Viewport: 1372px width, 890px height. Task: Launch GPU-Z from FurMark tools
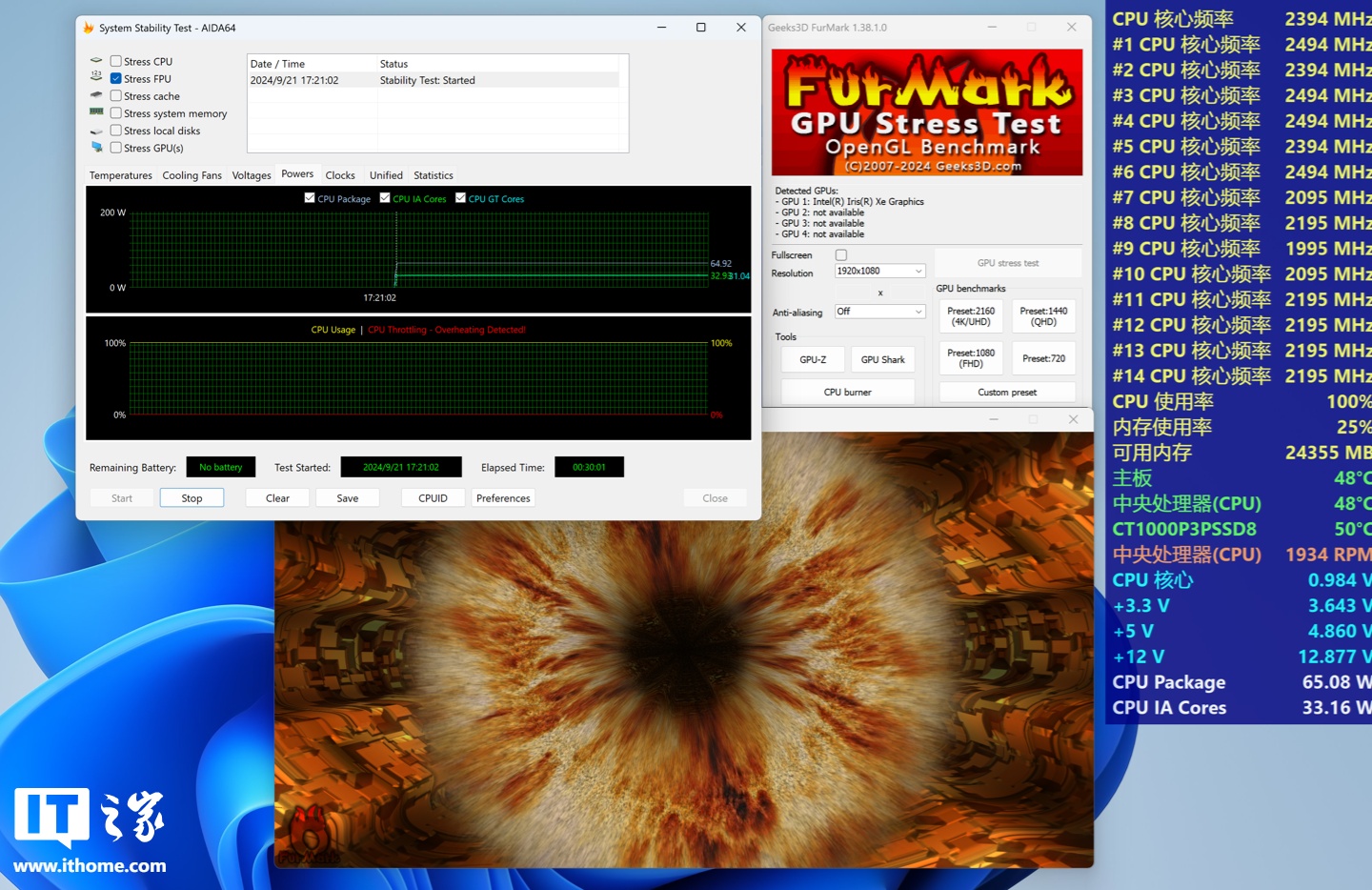click(813, 359)
